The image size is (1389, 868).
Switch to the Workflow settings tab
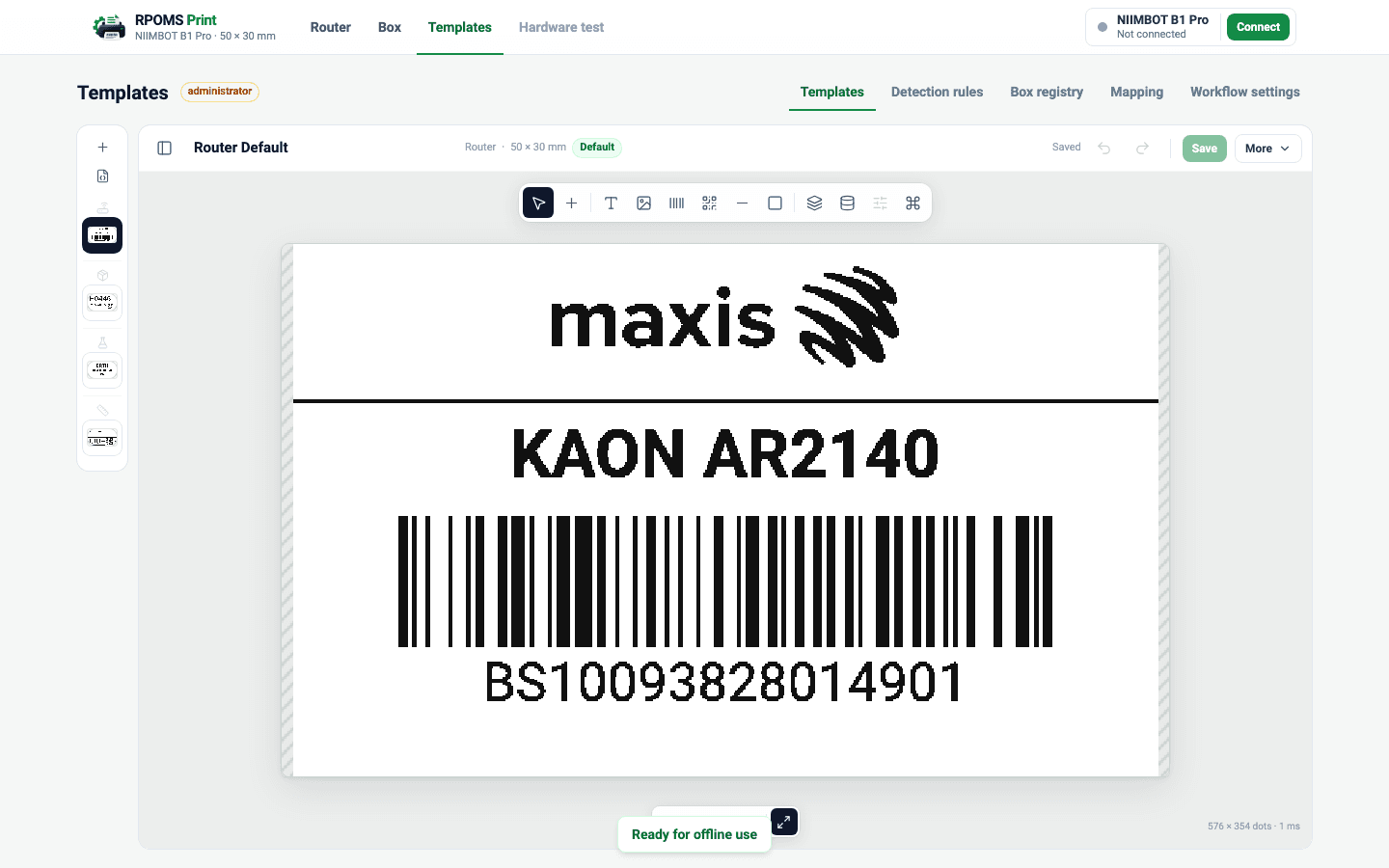[x=1244, y=92]
